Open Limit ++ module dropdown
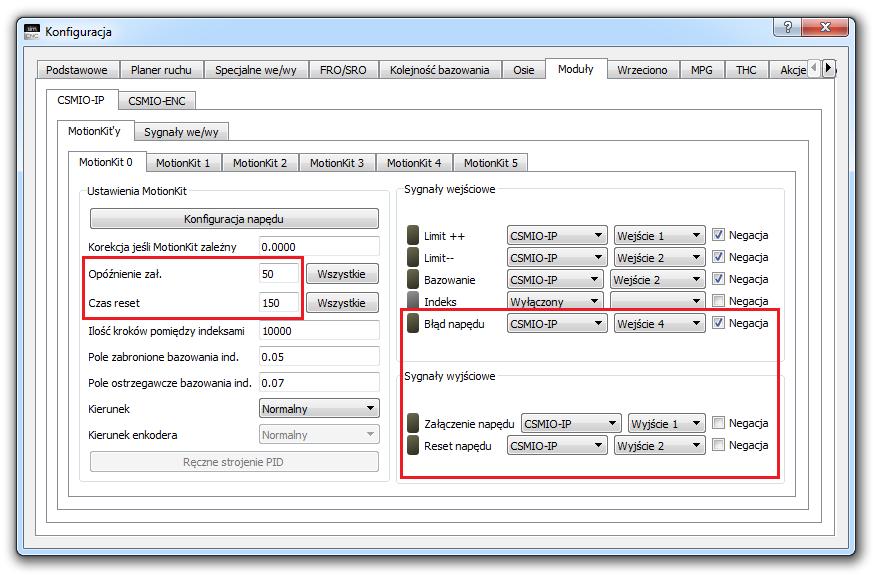Viewport: 878px width, 579px height. point(557,235)
